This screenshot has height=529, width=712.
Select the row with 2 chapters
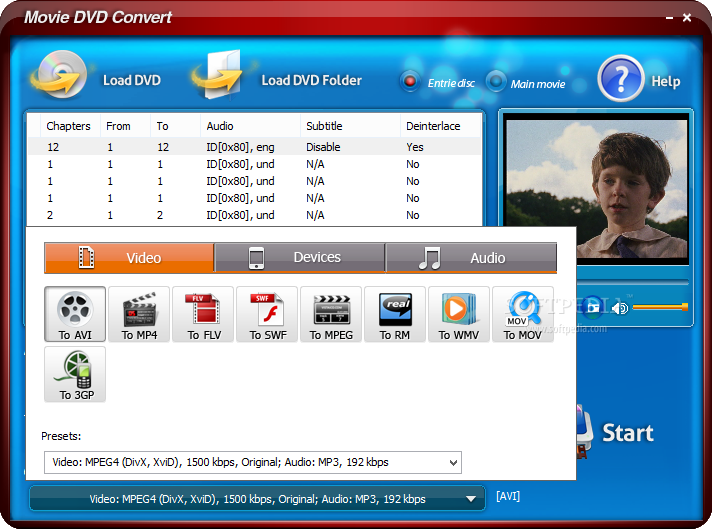[254, 215]
